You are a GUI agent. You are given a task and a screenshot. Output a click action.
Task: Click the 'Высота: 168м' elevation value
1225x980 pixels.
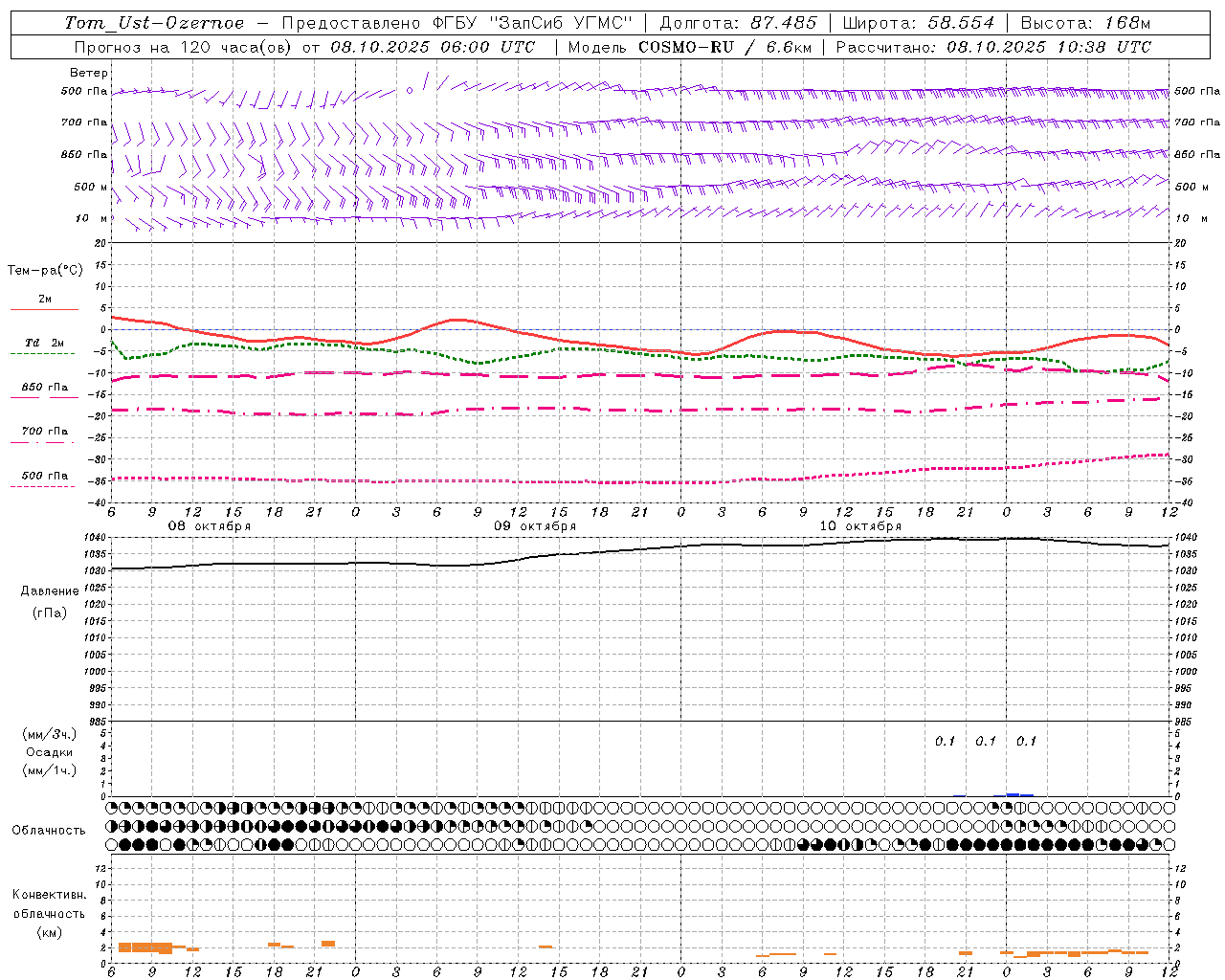(1085, 23)
